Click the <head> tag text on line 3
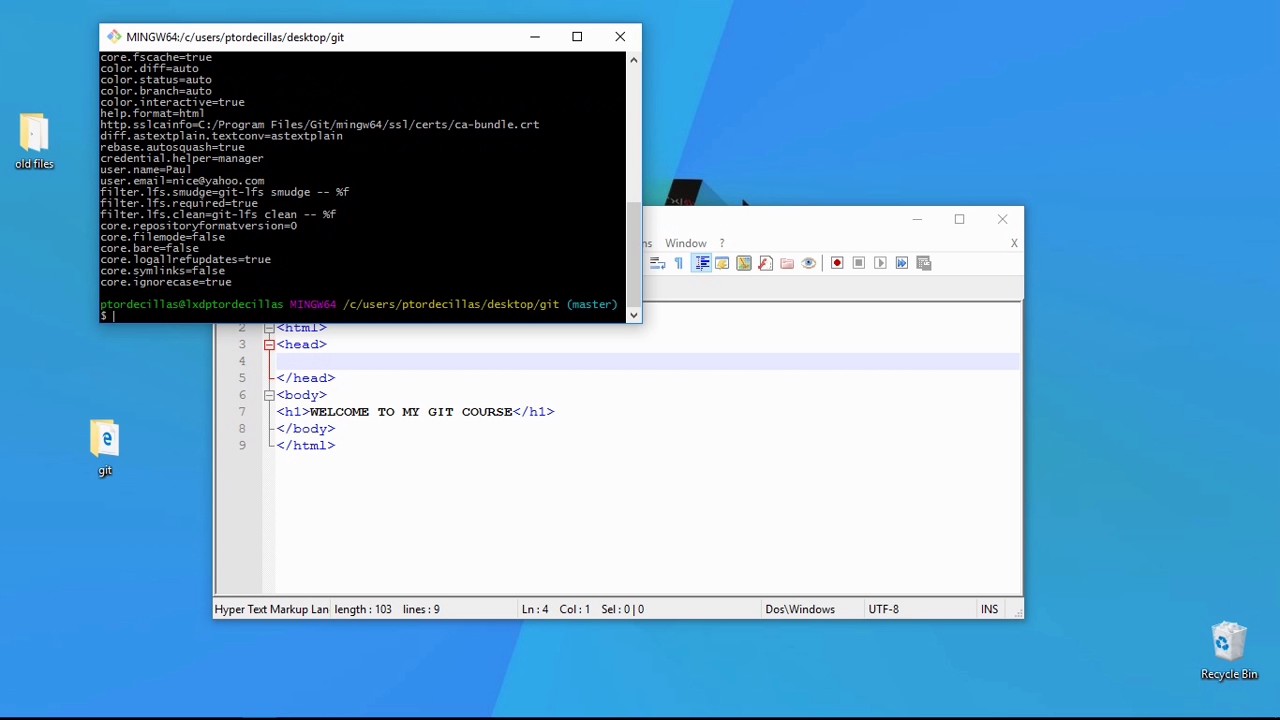 [302, 345]
